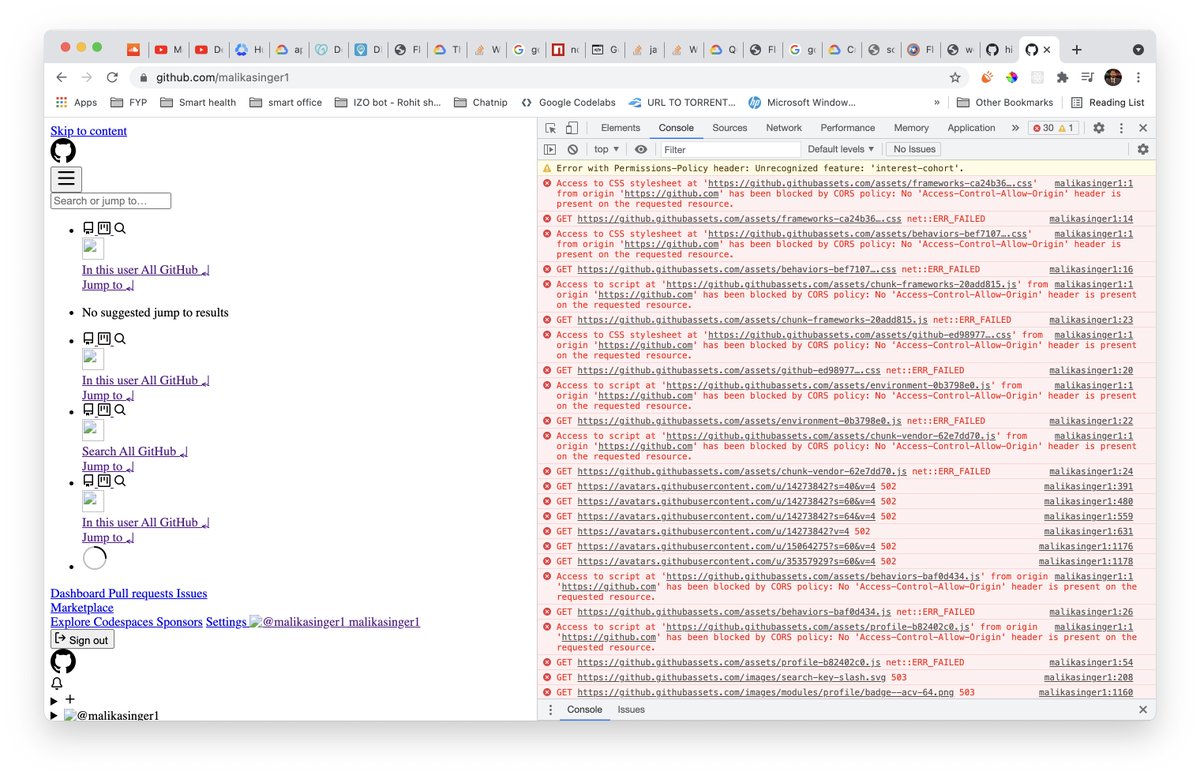Click the 'No suggested jump to results' text
This screenshot has height=779, width=1200.
click(x=155, y=312)
